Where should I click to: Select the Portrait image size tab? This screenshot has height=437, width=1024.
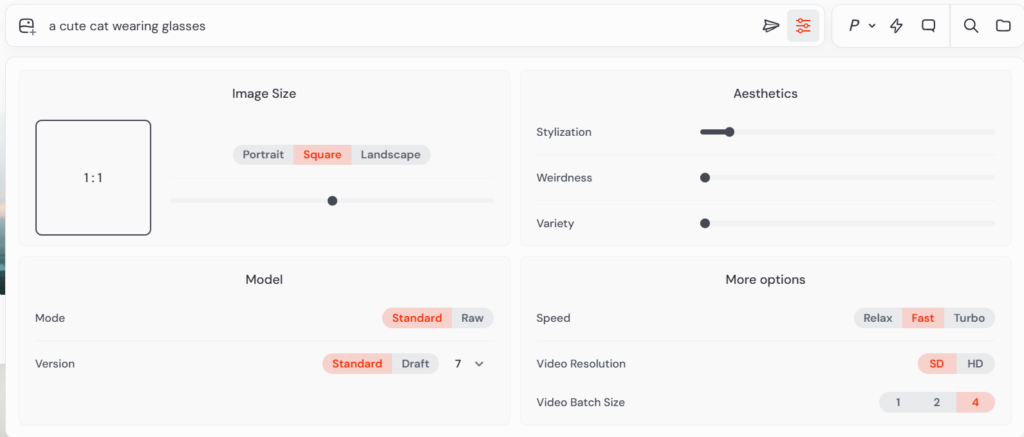263,155
